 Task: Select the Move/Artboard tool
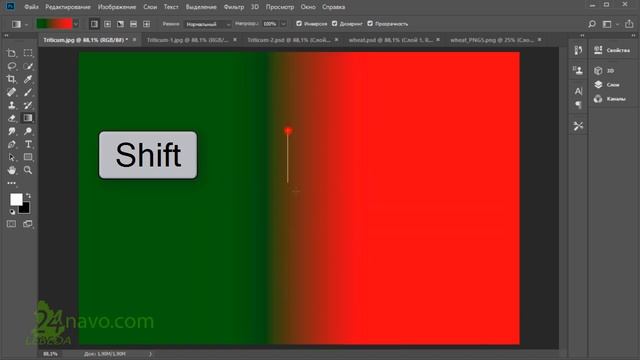click(11, 53)
